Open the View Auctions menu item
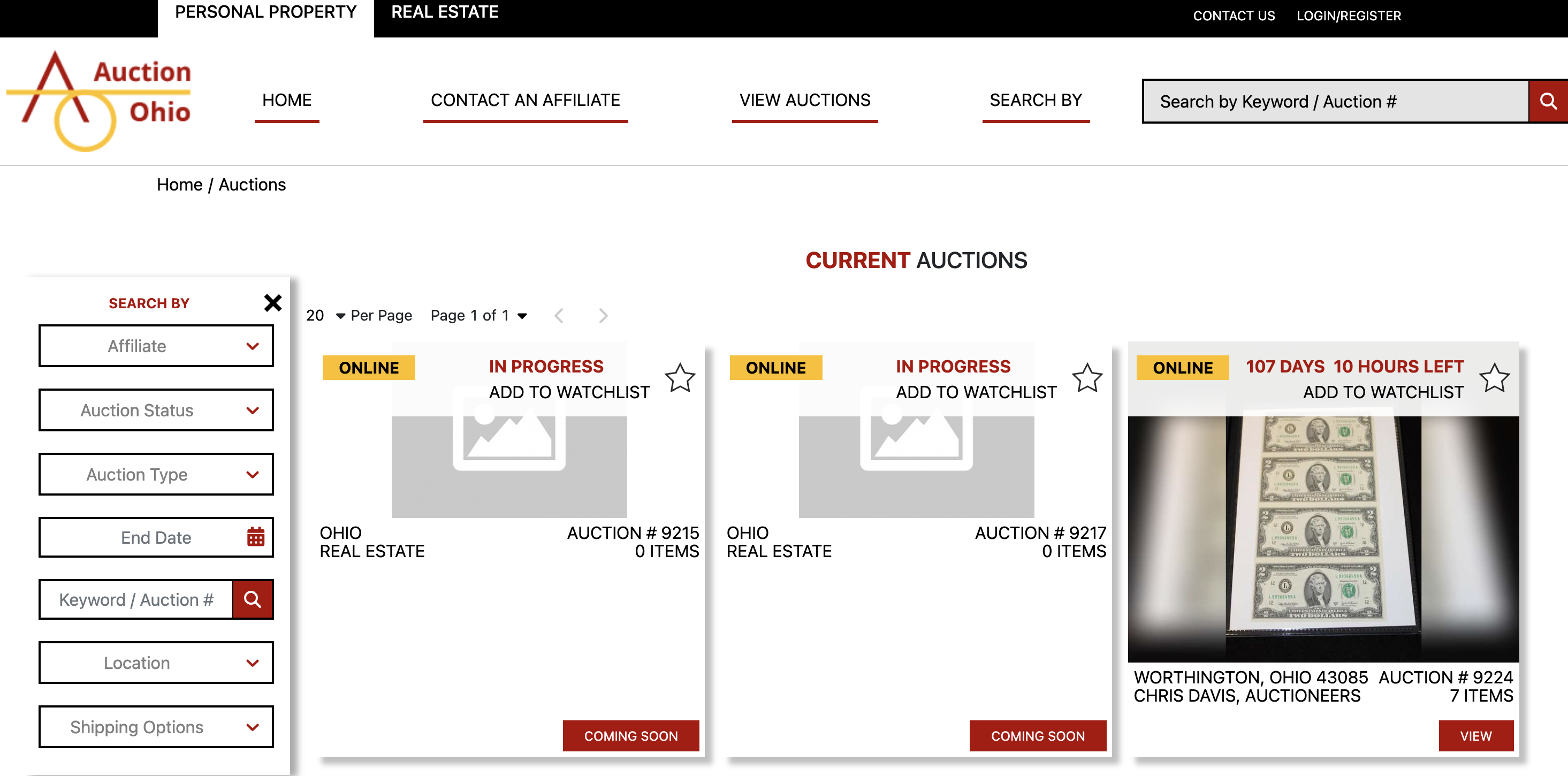The image size is (1568, 776). (x=804, y=101)
